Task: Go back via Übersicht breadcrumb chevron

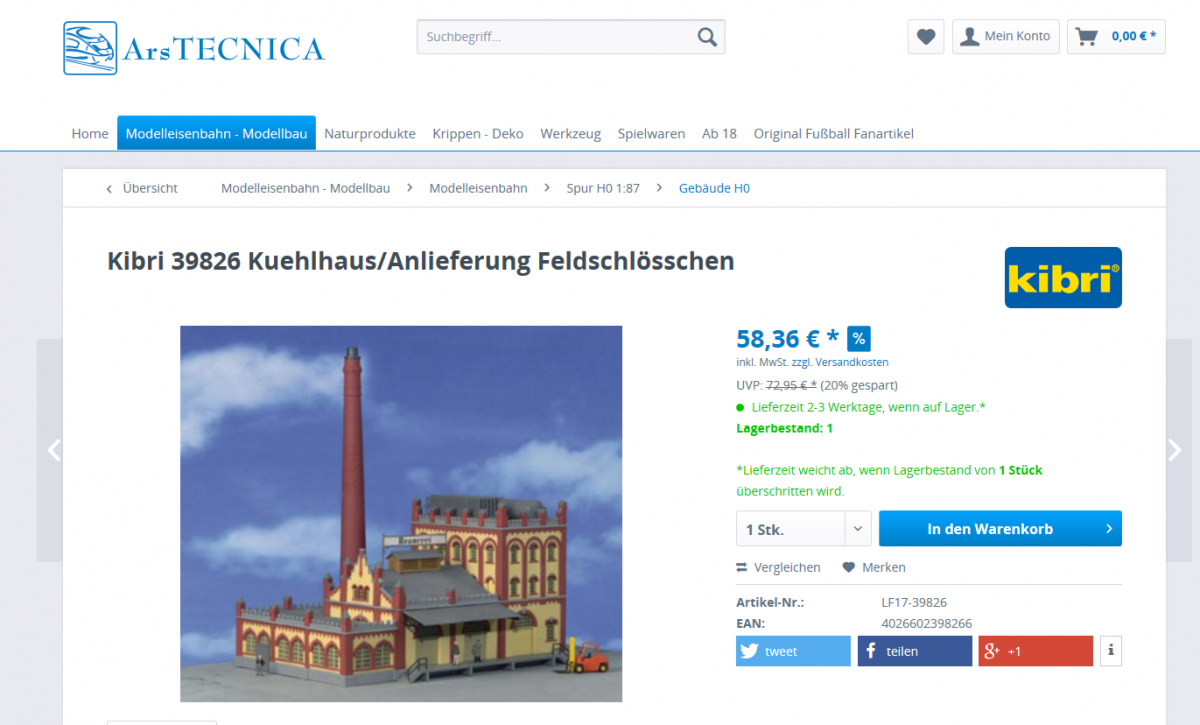Action: pos(109,188)
